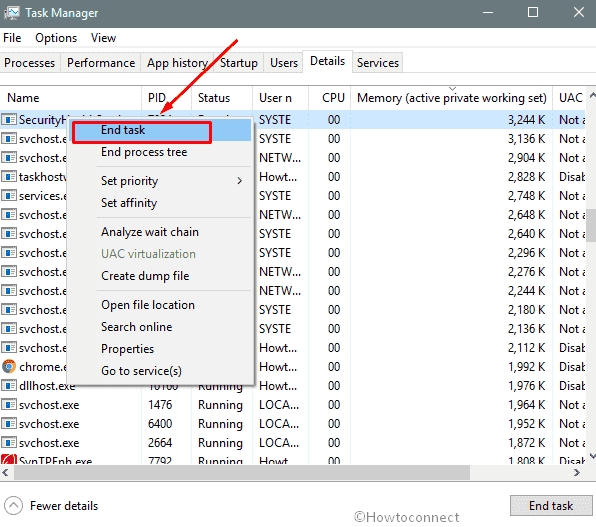Click vertical scrollbar up arrow
This screenshot has height=527, width=596.
pos(592,95)
